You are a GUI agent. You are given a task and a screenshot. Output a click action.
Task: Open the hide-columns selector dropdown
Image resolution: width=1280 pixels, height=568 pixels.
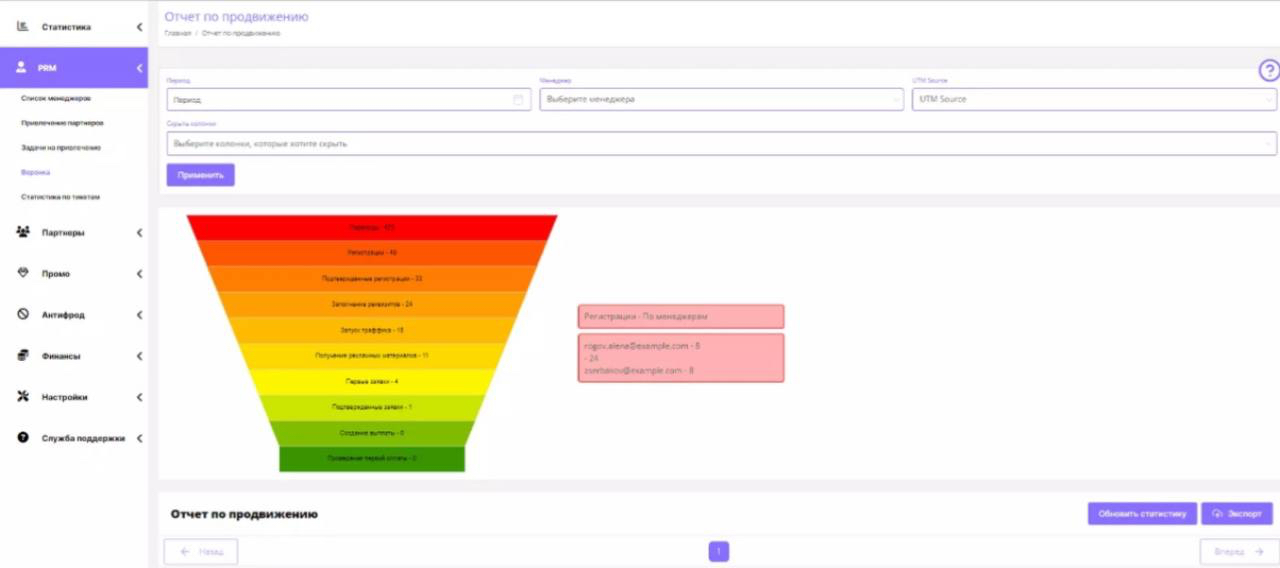tap(721, 144)
